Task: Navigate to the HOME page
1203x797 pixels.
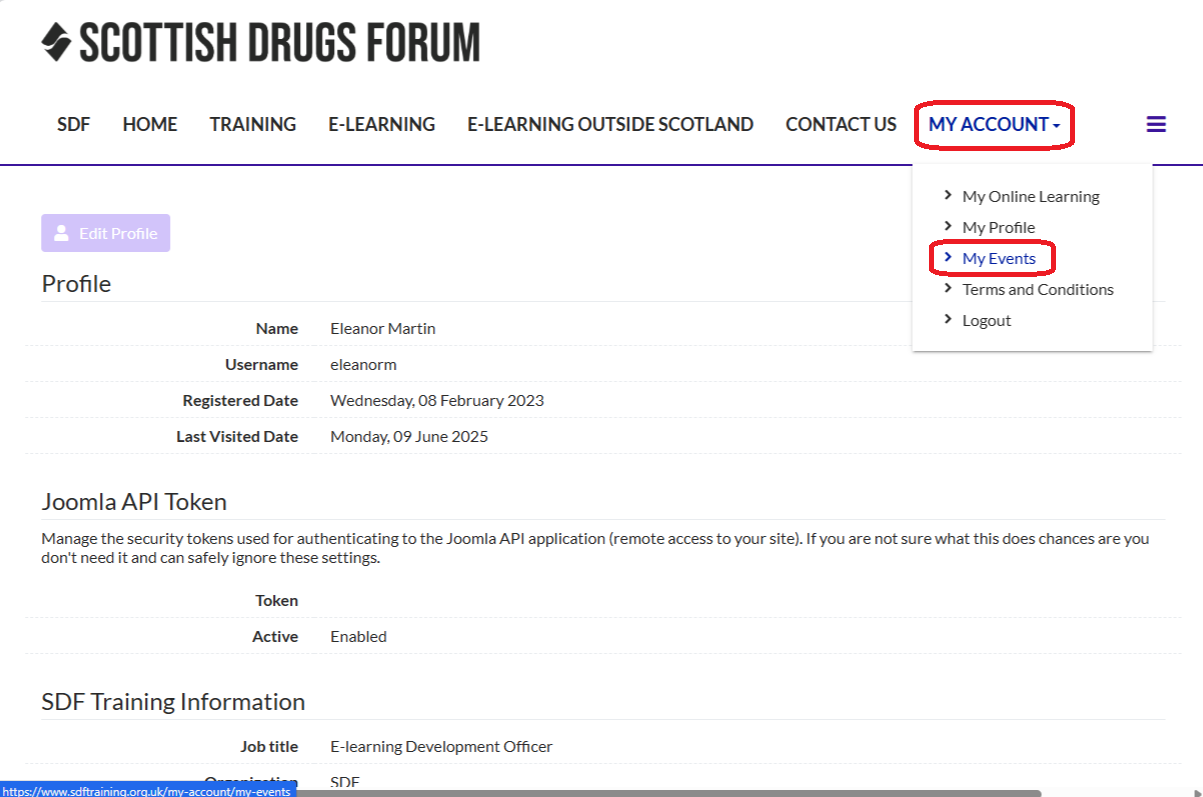Action: tap(149, 124)
